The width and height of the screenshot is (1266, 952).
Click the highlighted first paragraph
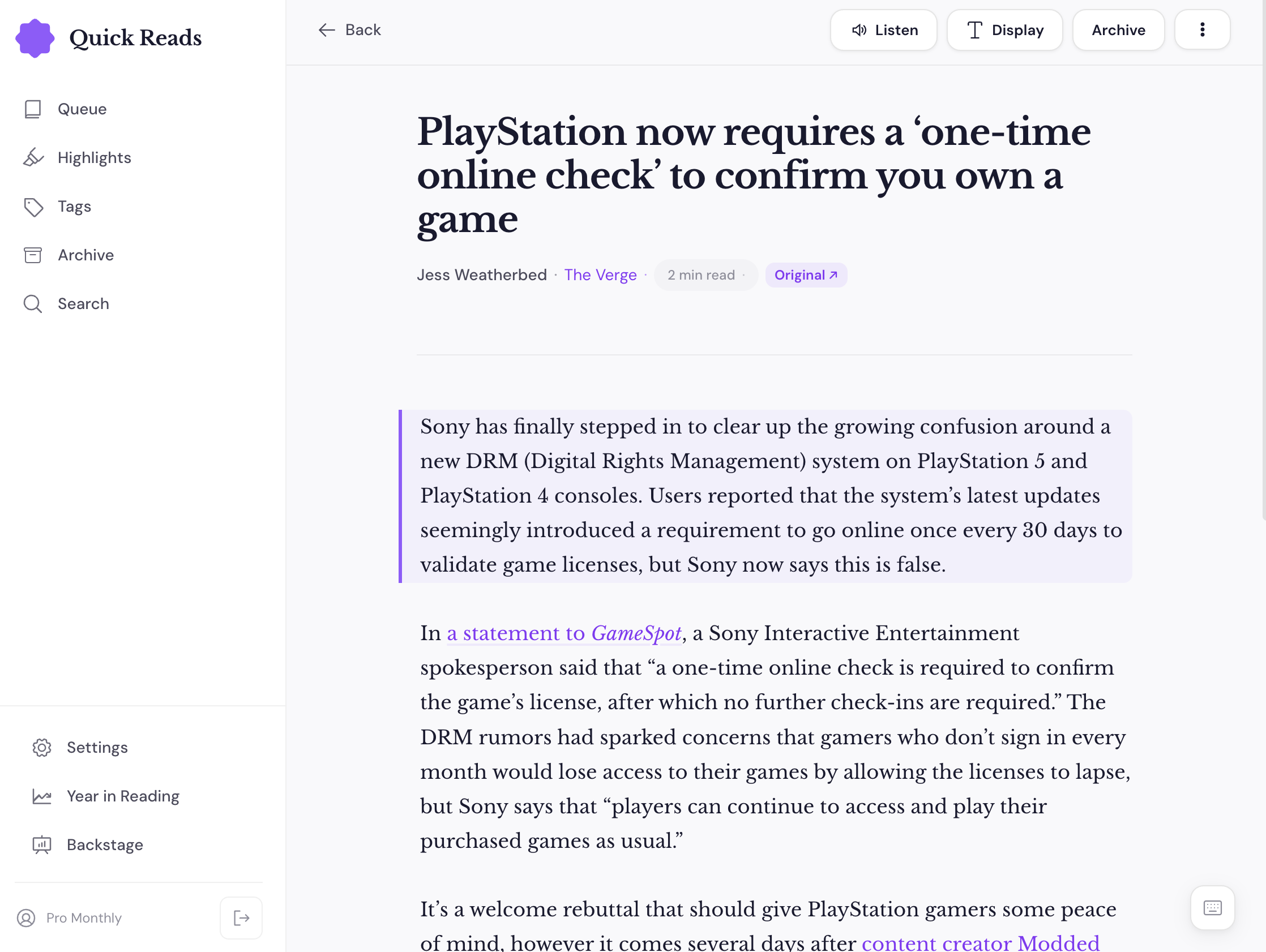[x=765, y=496]
